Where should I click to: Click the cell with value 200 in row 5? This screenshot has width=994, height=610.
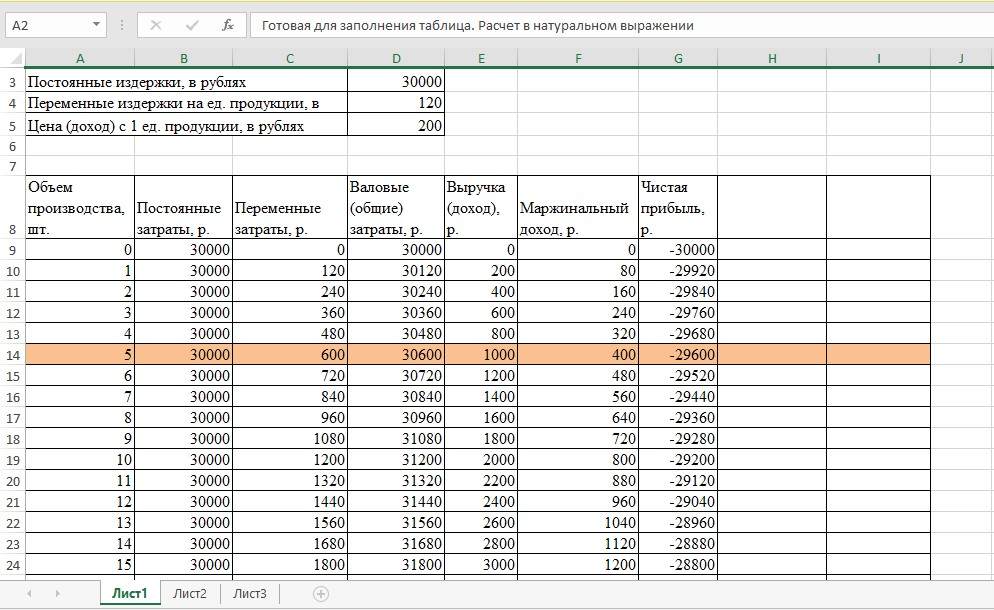pyautogui.click(x=396, y=125)
